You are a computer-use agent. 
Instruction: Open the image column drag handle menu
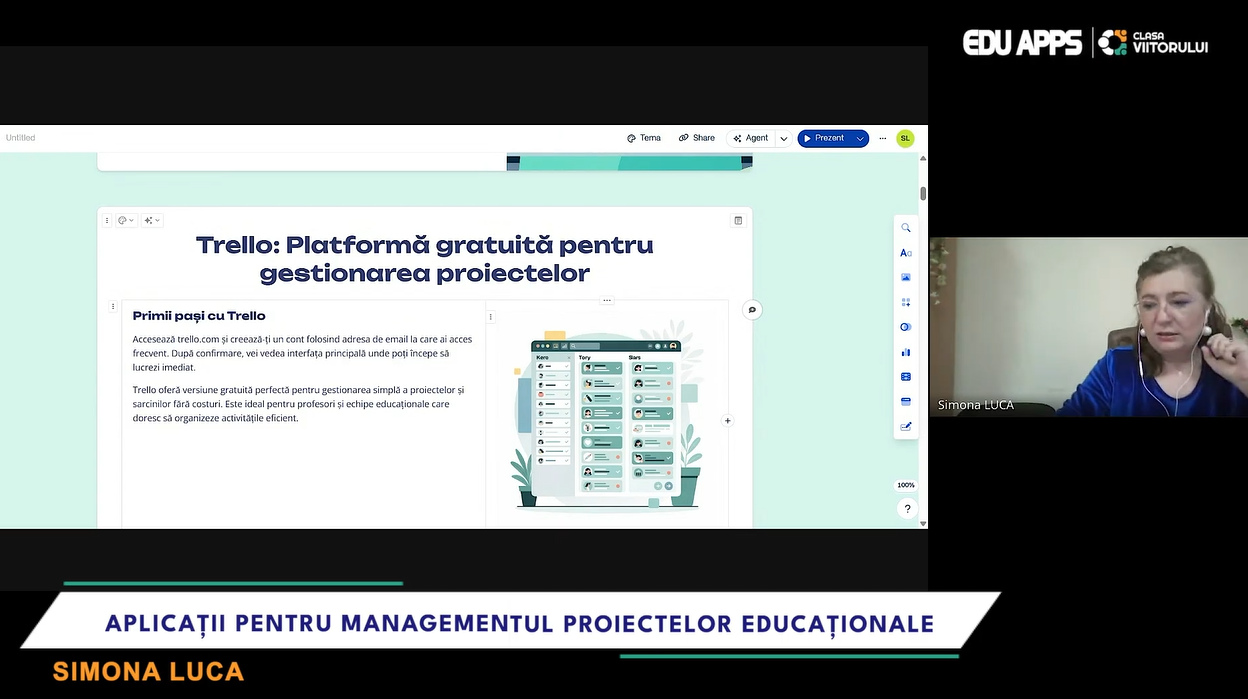[491, 317]
